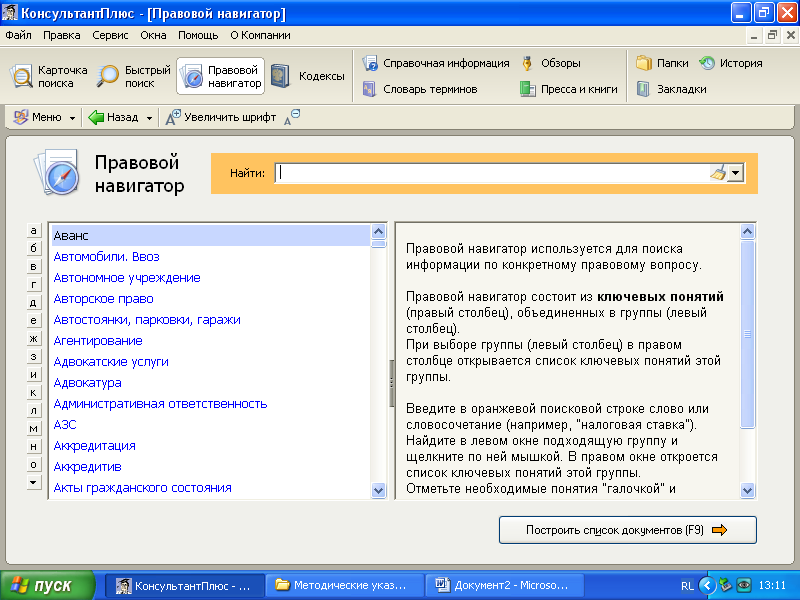
Task: Jump to letter л in index
Action: pos(33,410)
